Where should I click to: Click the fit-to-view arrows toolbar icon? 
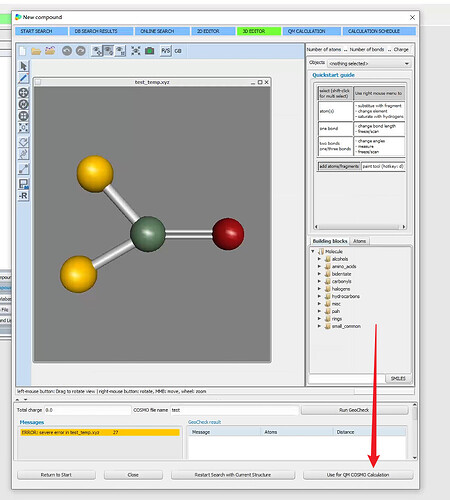[135, 51]
